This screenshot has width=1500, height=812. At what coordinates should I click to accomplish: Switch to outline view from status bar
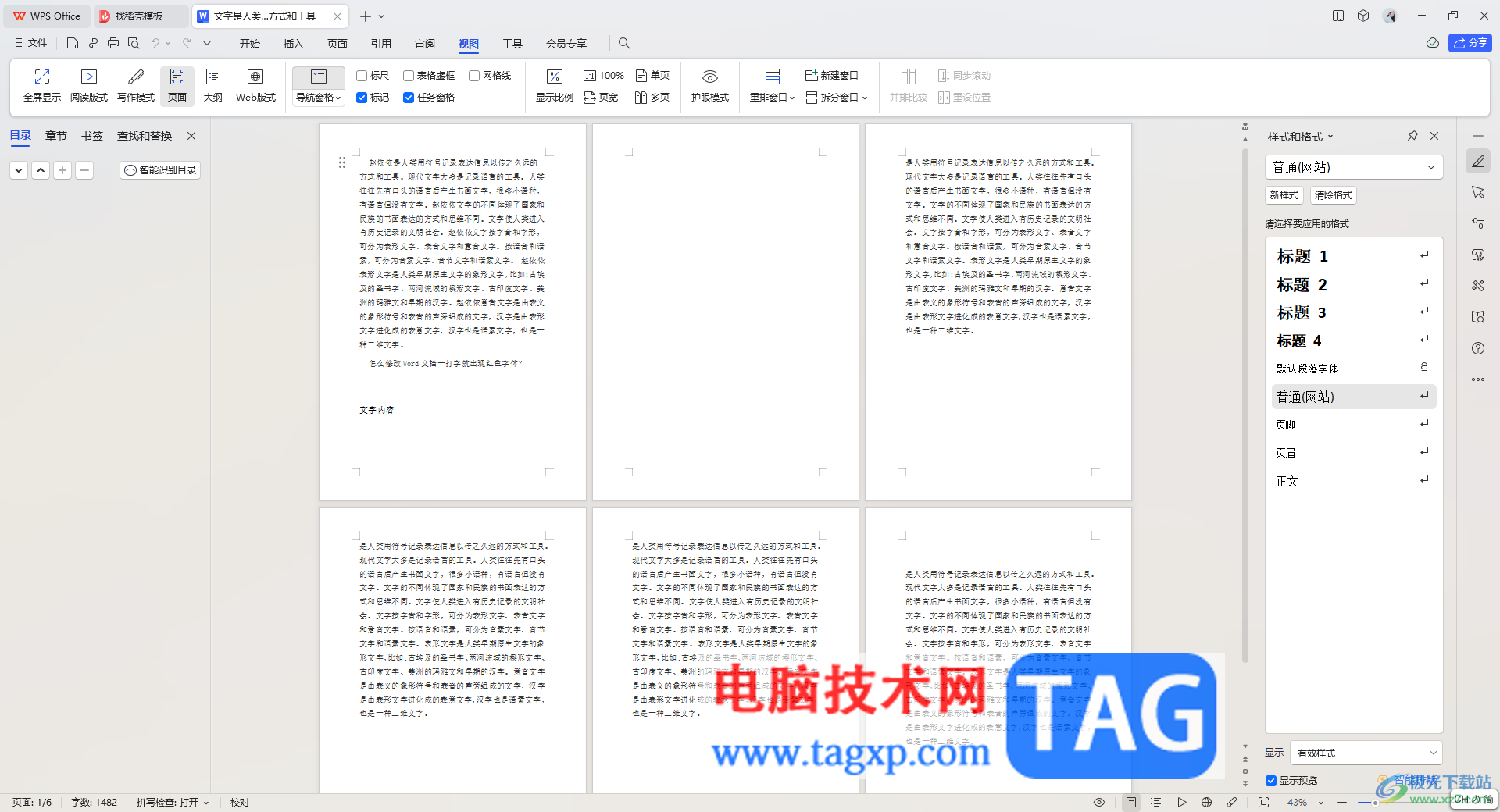1156,802
